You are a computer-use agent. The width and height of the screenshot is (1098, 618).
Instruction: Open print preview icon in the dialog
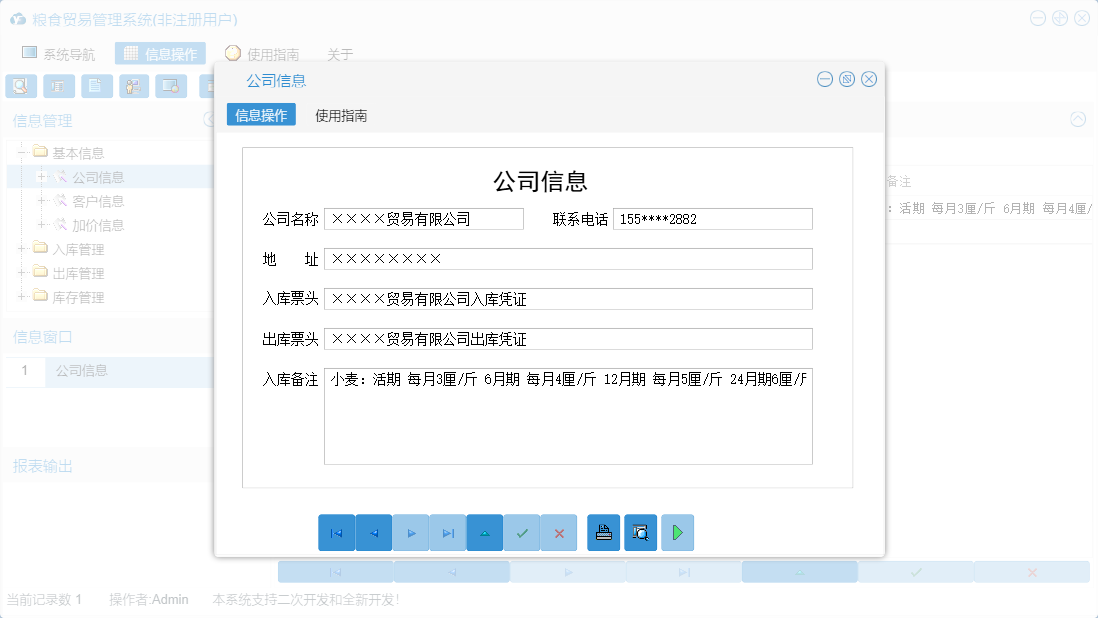640,532
